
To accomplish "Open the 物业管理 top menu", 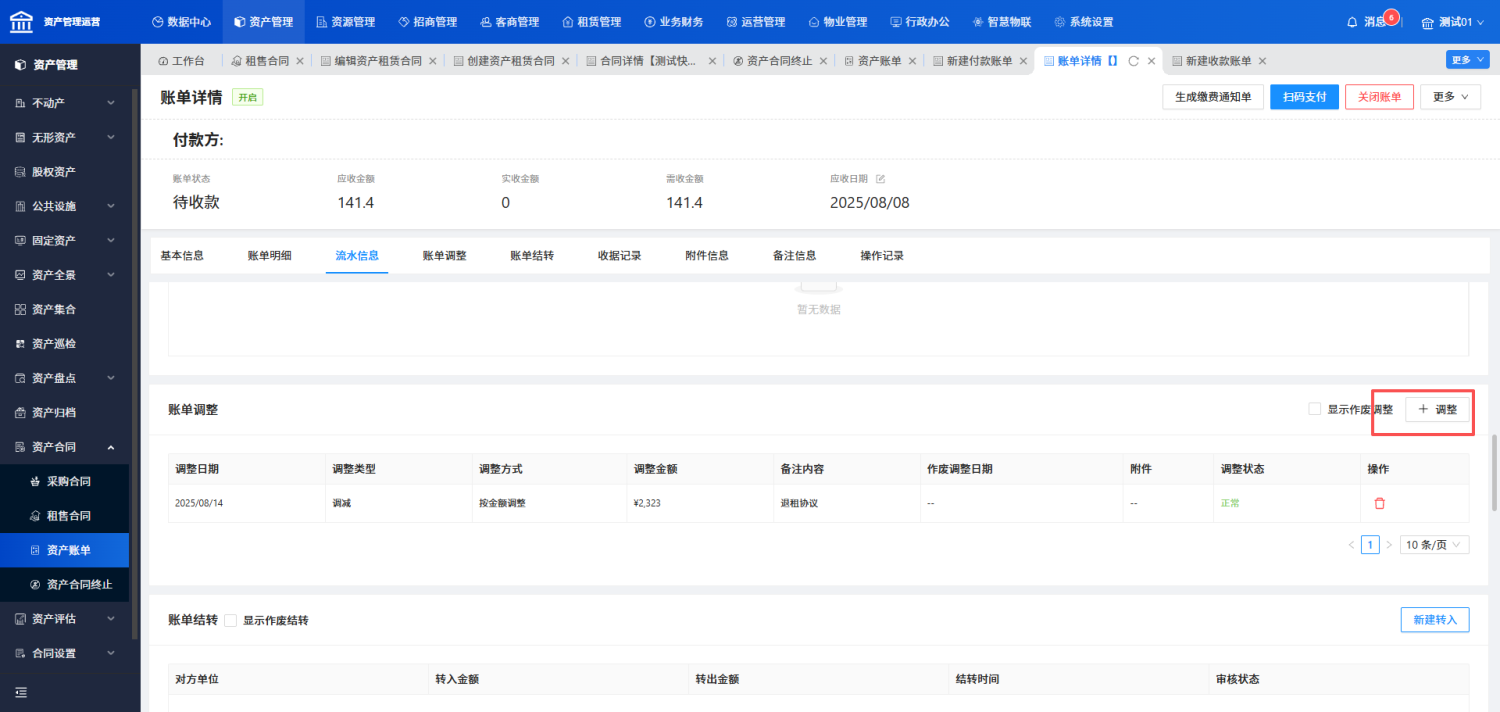I will click(x=838, y=22).
